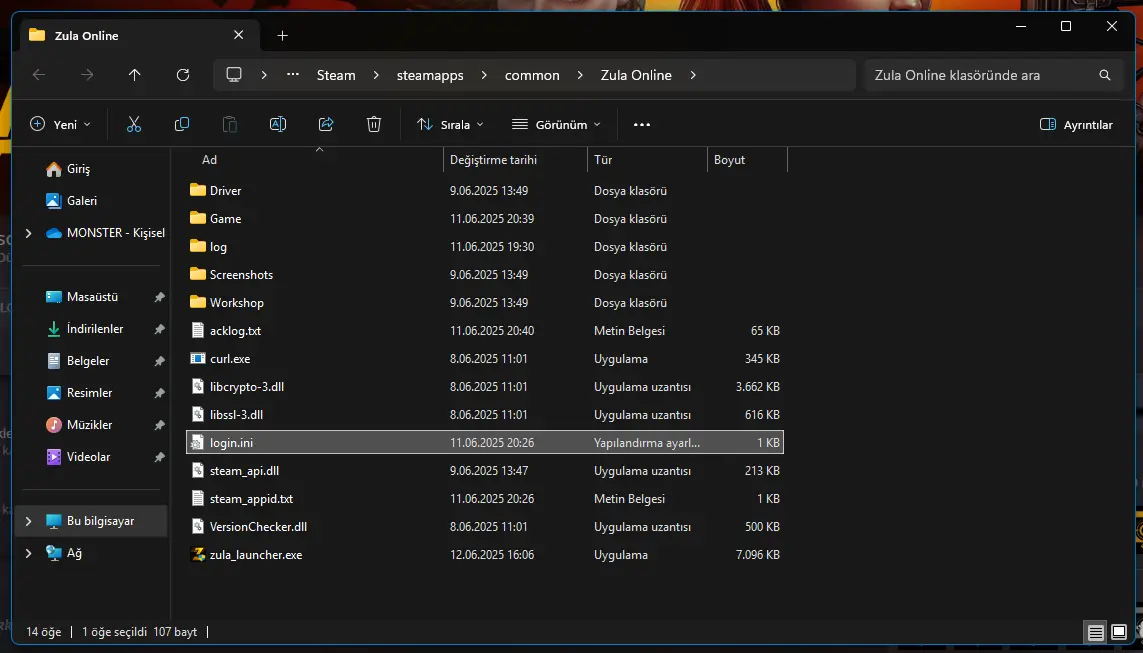Expand the Ağ network tree node
This screenshot has width=1143, height=653.
28,553
